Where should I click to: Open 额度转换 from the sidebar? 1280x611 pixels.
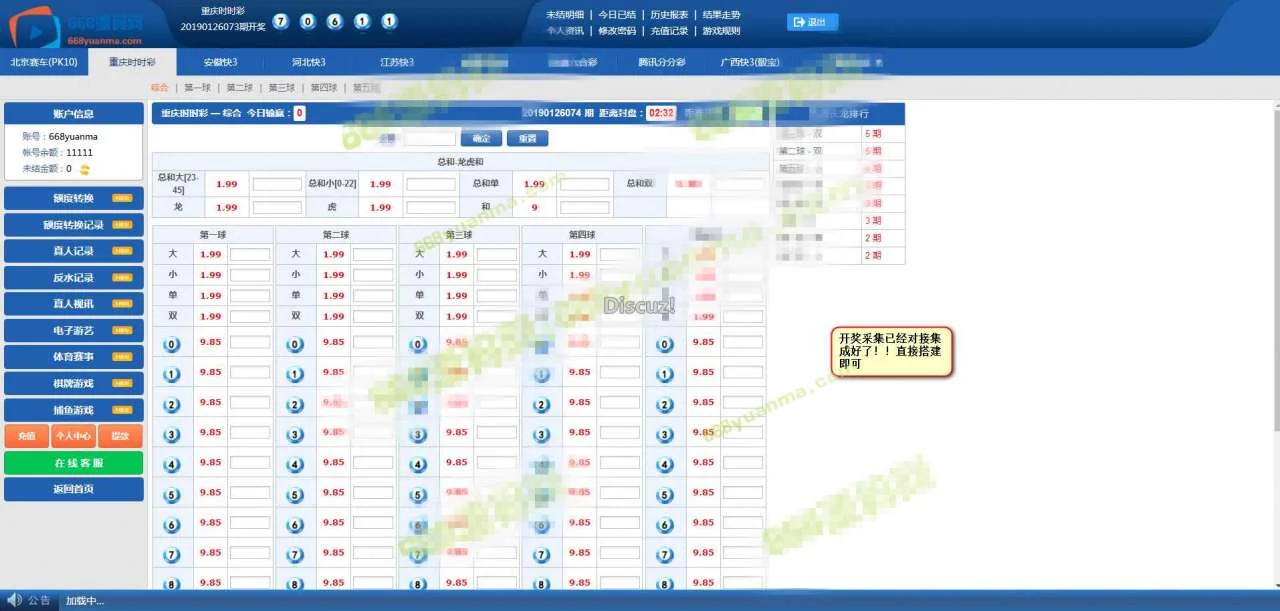tap(74, 198)
